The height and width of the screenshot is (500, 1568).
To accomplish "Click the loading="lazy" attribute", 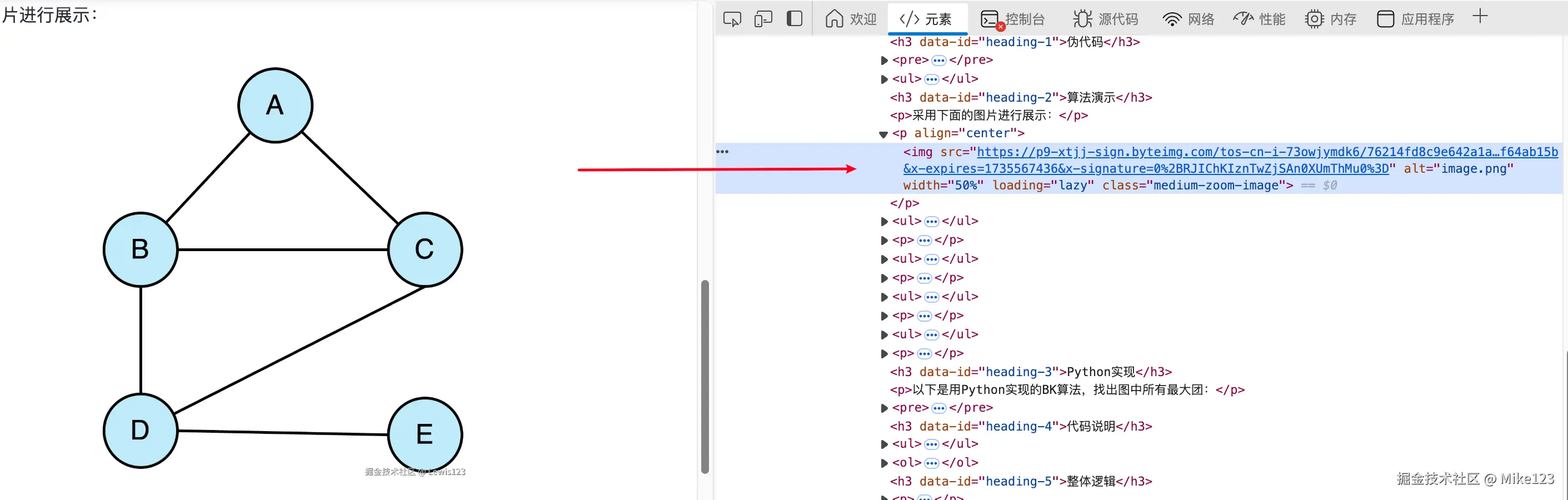I will [x=1043, y=185].
